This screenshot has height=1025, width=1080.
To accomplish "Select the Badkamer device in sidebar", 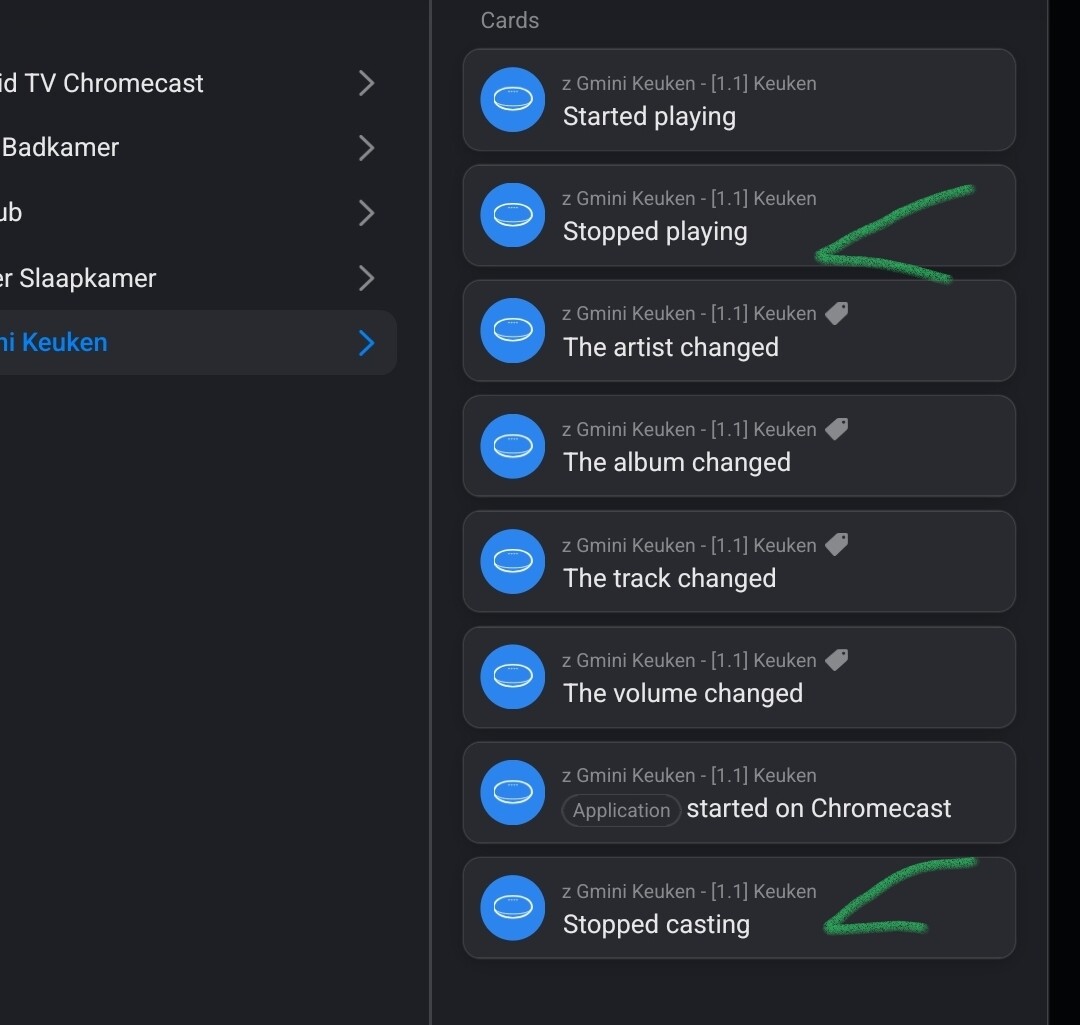I will [x=61, y=147].
